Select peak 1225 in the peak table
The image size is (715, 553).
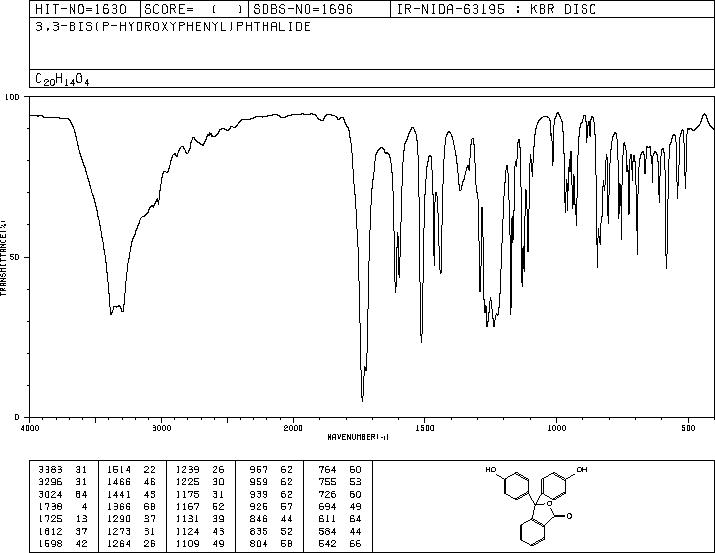point(187,482)
